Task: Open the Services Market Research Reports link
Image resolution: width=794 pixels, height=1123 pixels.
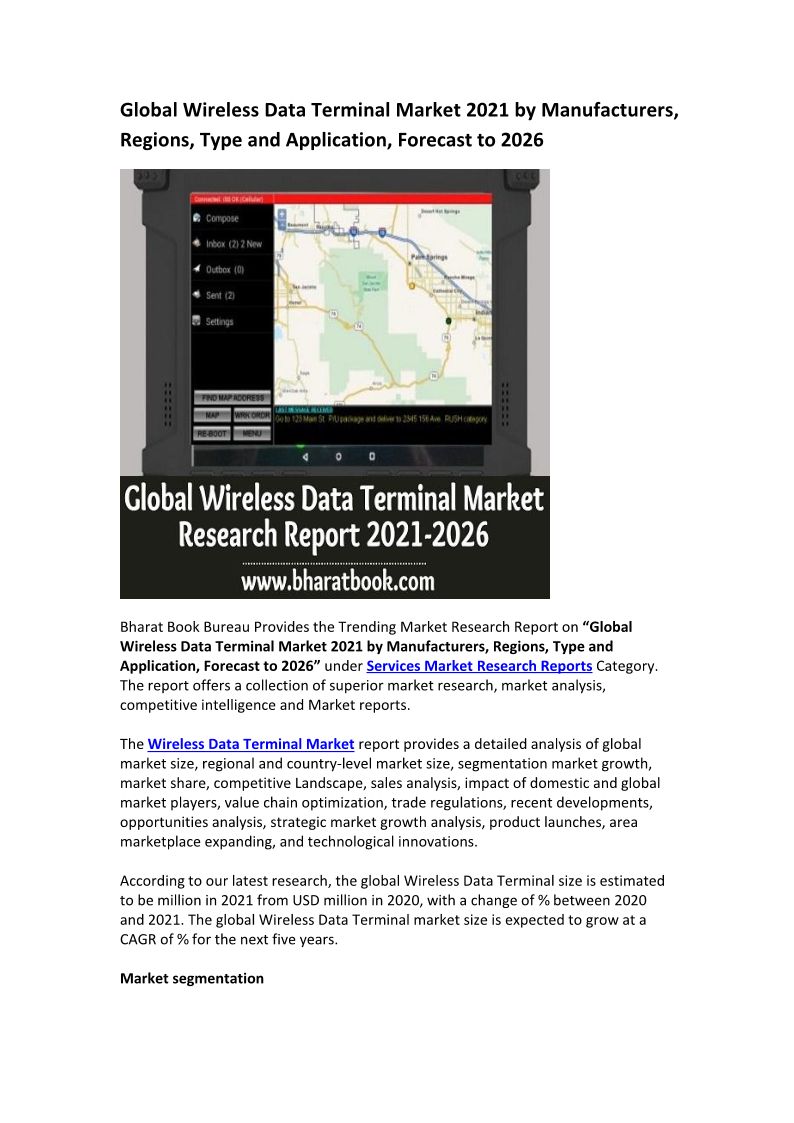Action: 479,666
